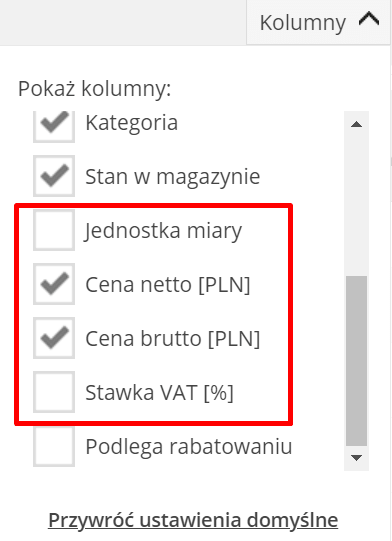The image size is (392, 541).
Task: Click the scrollbar down arrow in the column list
Action: (356, 458)
